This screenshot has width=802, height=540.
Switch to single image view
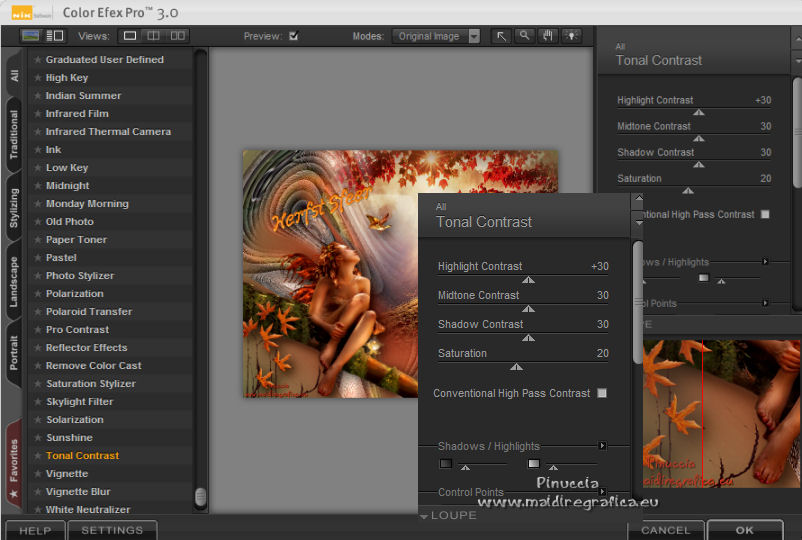(130, 36)
